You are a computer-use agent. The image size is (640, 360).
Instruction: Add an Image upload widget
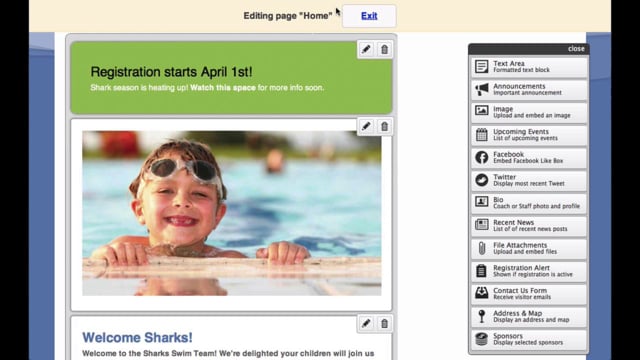click(x=529, y=112)
